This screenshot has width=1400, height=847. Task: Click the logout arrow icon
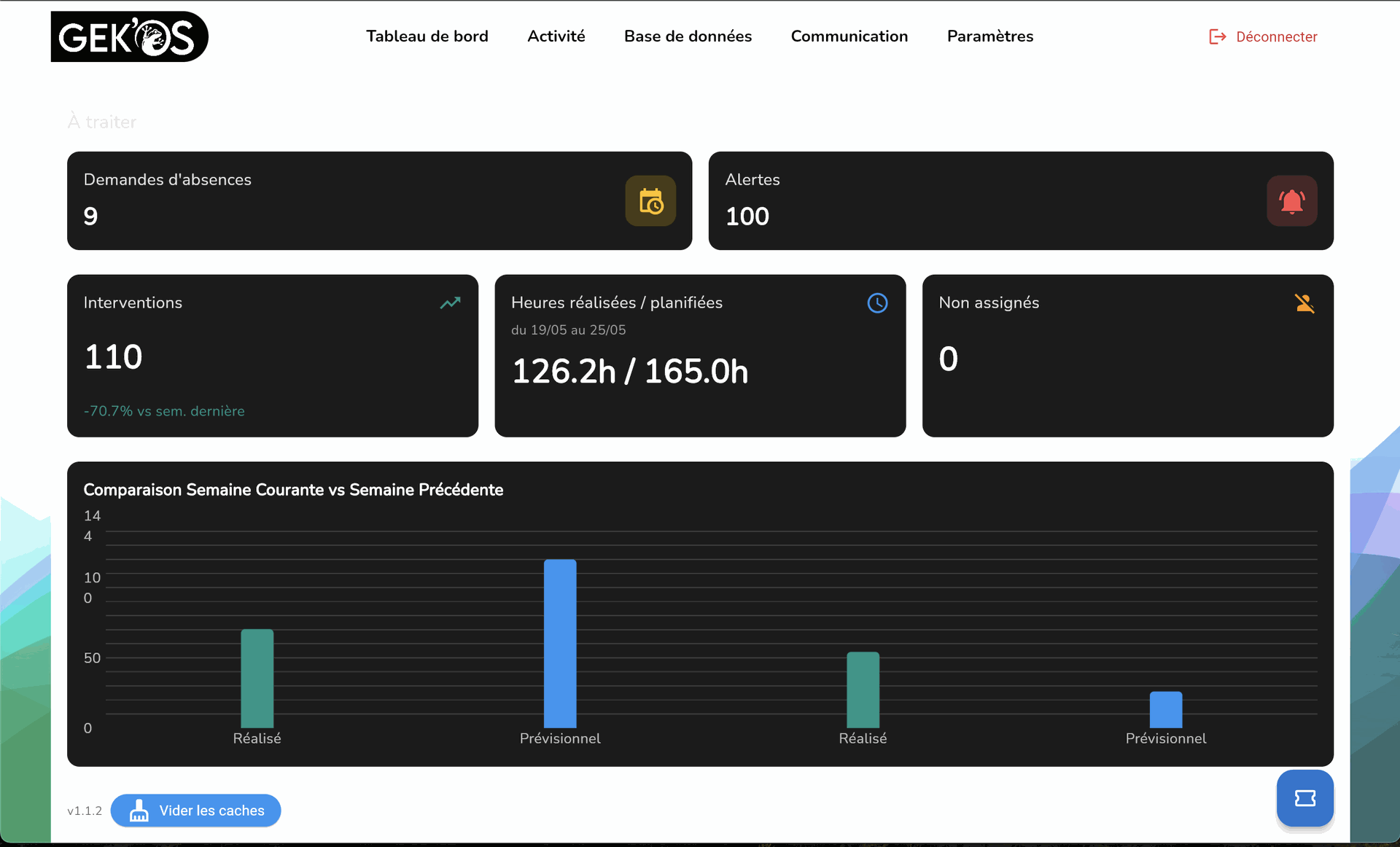[1217, 36]
